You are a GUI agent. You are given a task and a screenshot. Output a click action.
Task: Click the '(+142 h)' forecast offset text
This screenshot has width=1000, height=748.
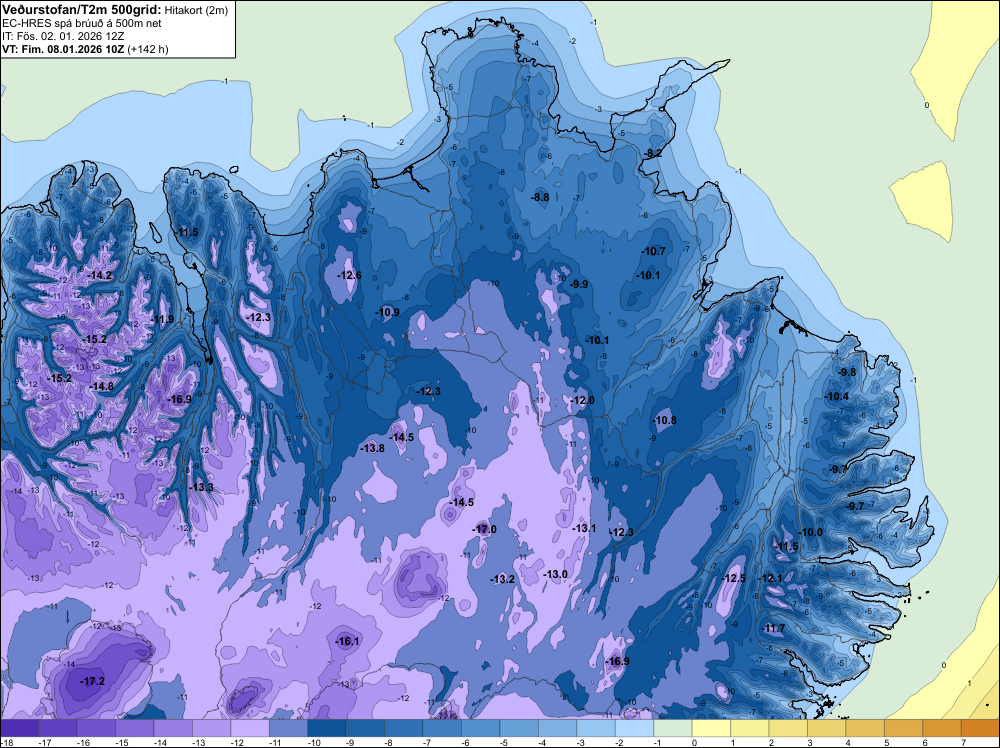[148, 49]
